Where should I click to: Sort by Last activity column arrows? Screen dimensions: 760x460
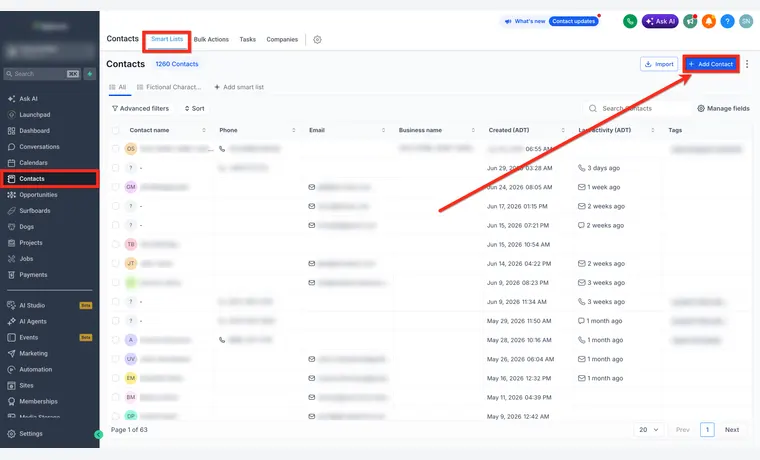[653, 130]
